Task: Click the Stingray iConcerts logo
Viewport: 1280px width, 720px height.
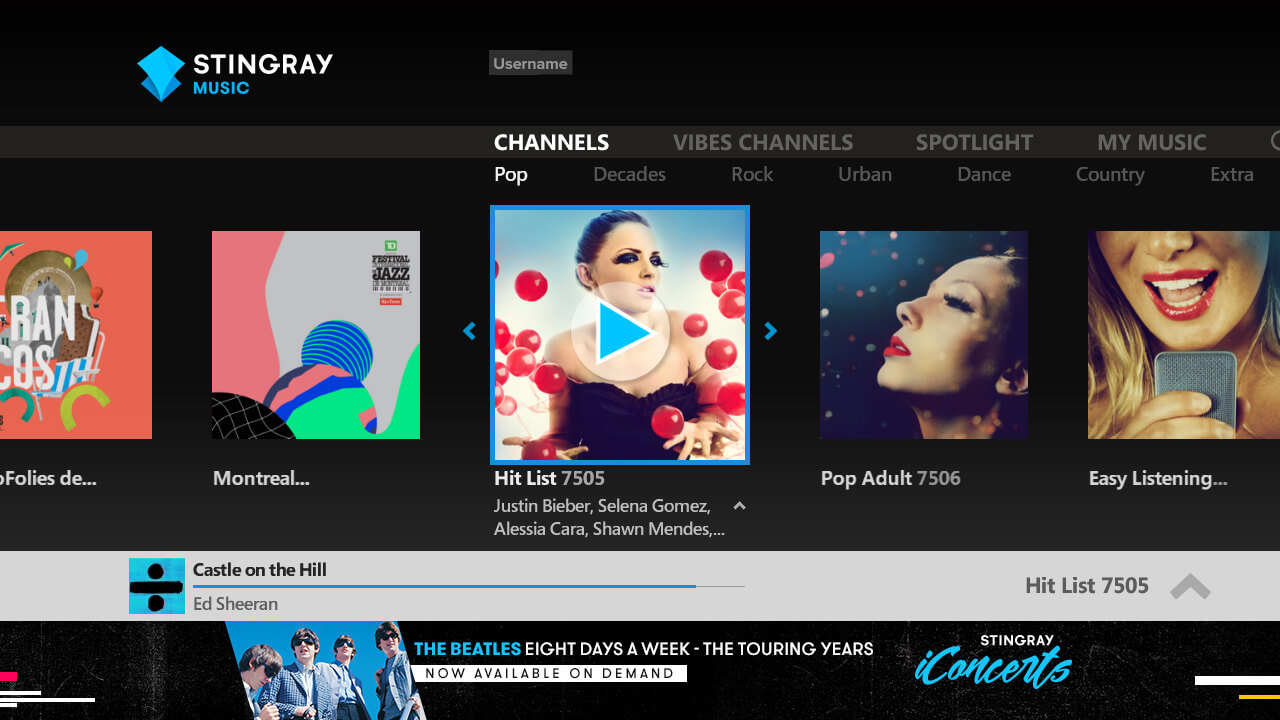Action: [993, 661]
